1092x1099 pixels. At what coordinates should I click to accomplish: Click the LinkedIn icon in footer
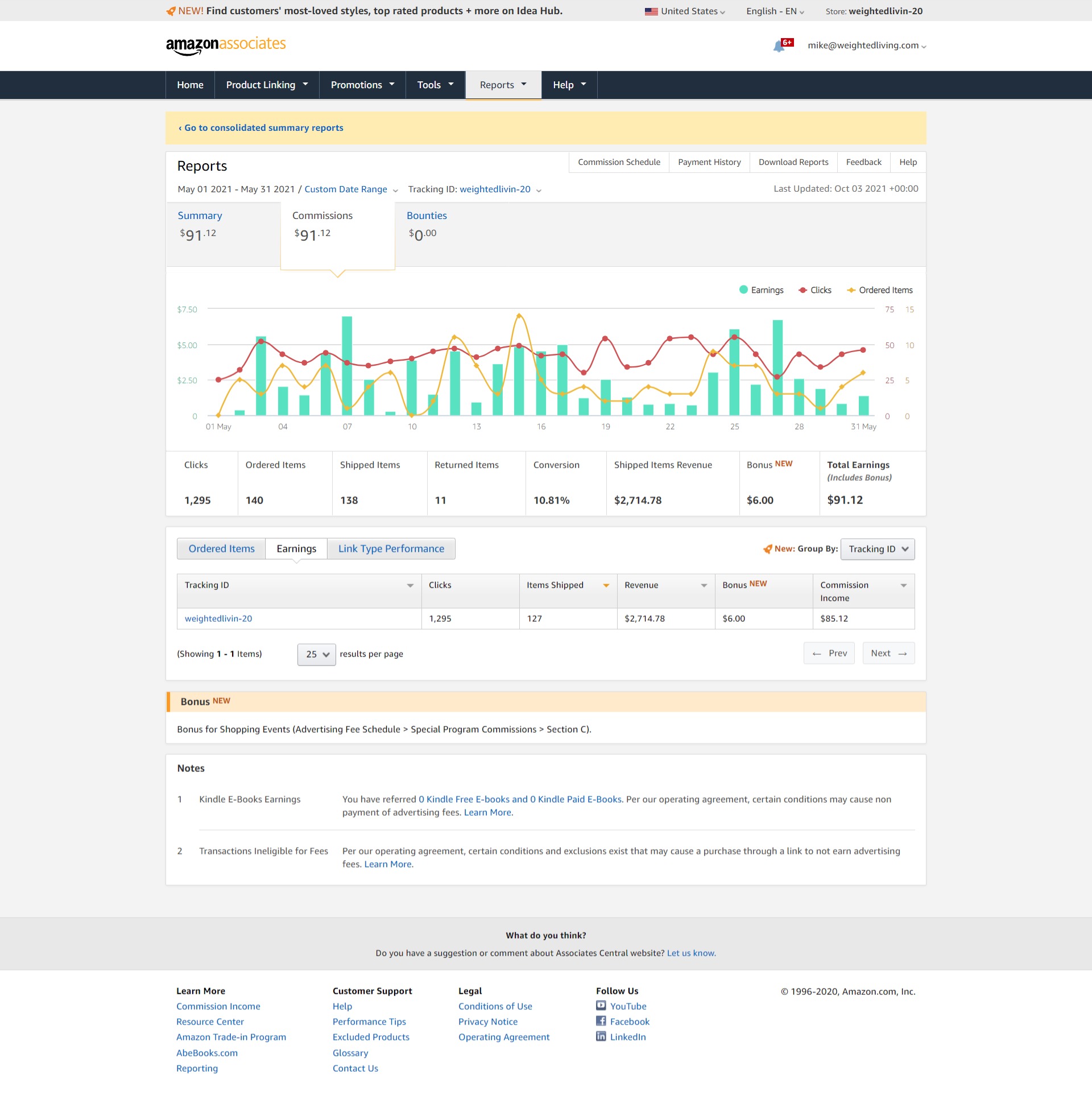(x=601, y=1036)
